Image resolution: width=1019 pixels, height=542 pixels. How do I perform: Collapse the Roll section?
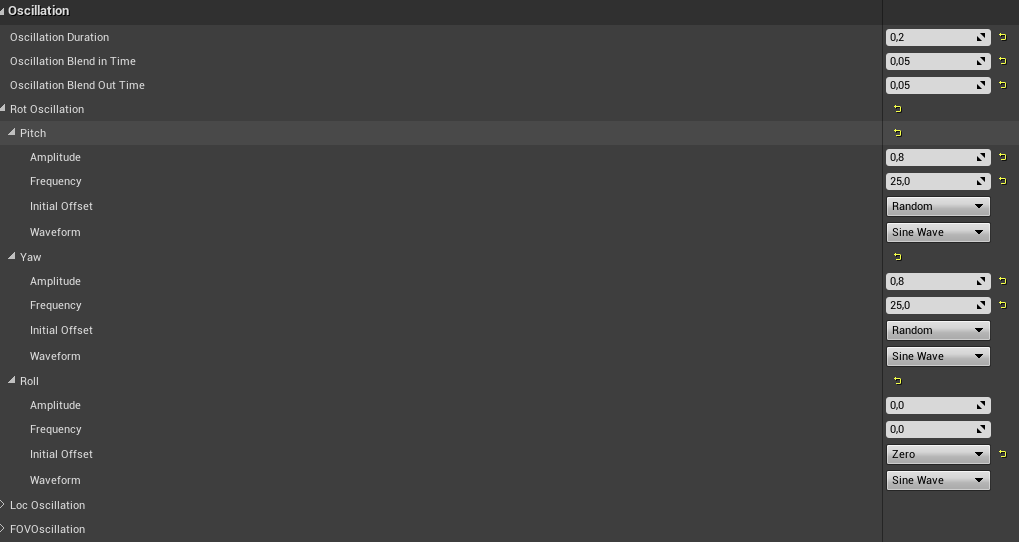coord(12,381)
